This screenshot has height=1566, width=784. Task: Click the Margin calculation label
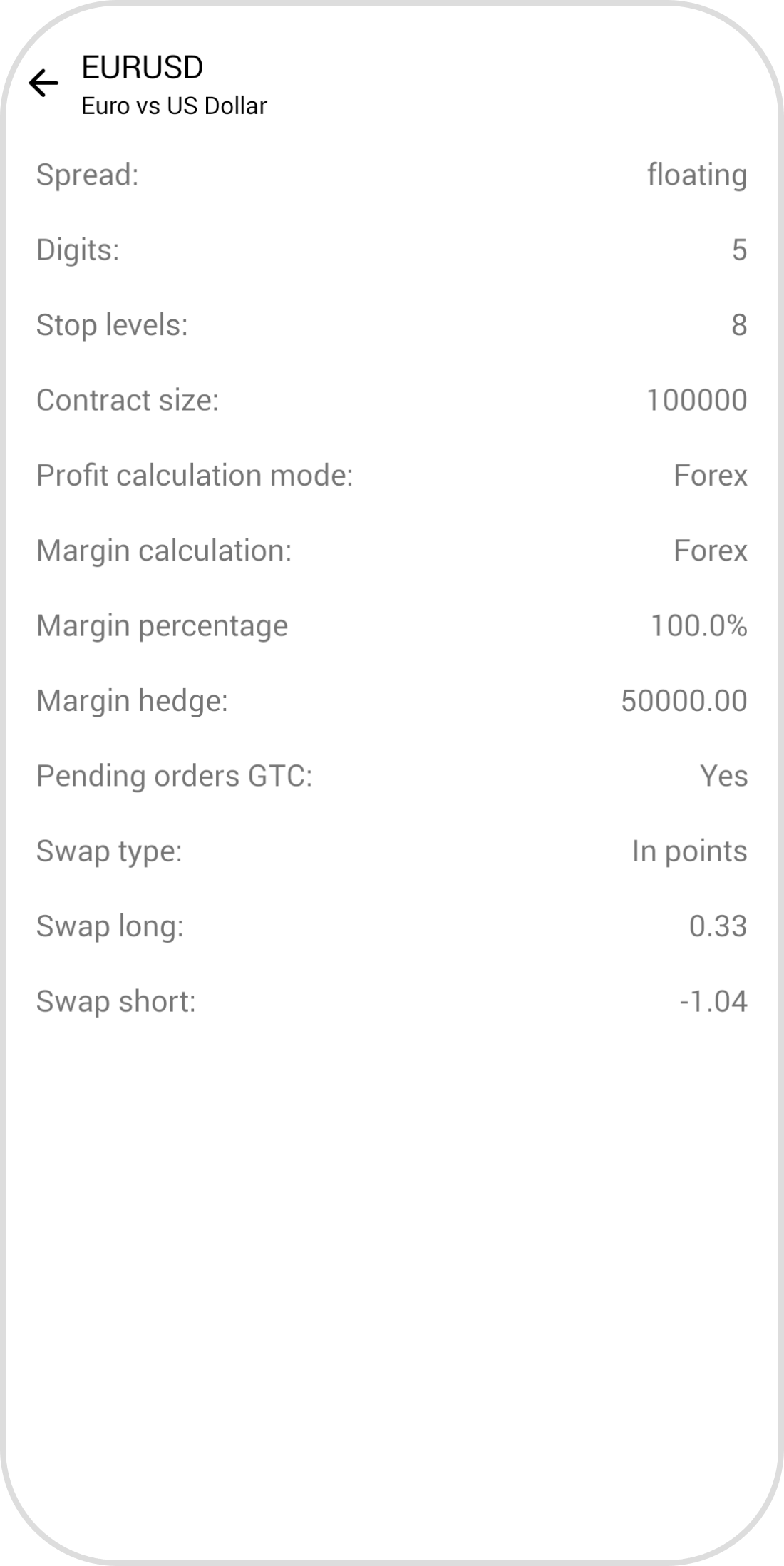164,551
